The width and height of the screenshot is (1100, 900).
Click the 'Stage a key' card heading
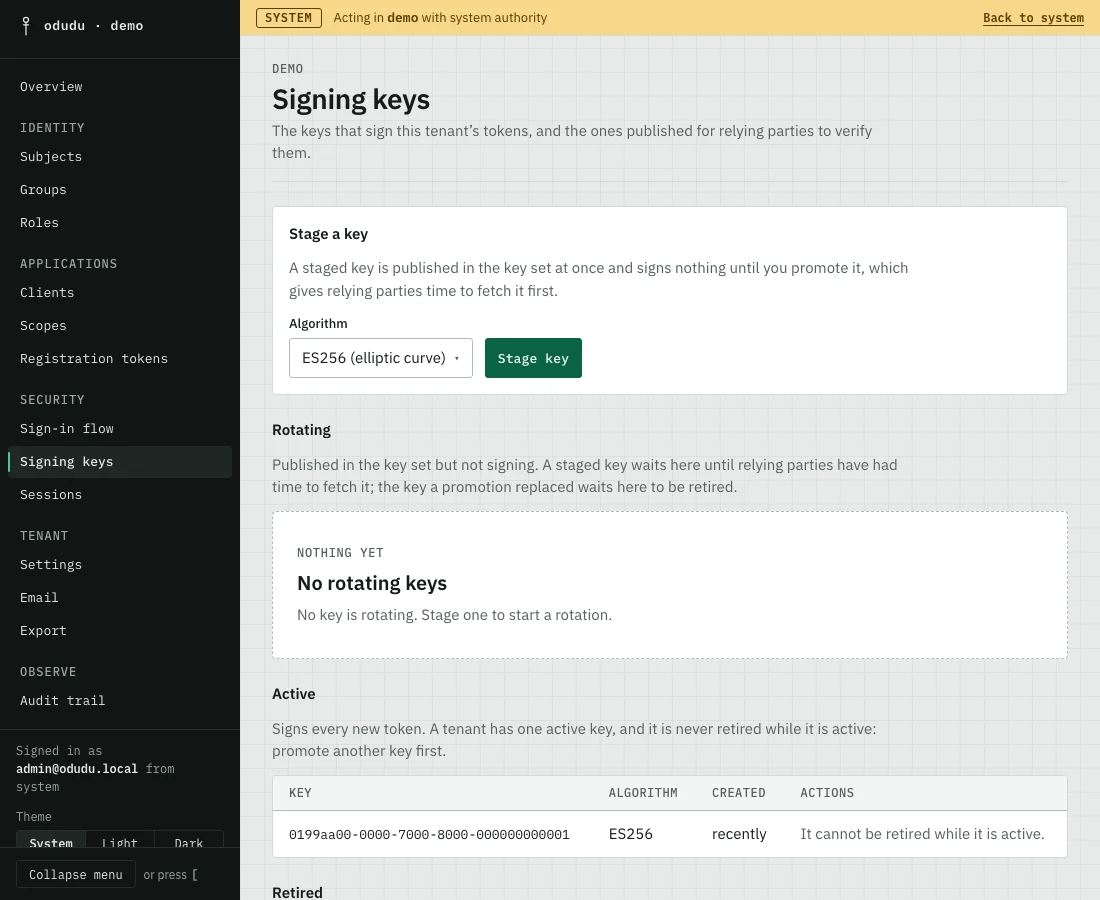[x=328, y=234]
